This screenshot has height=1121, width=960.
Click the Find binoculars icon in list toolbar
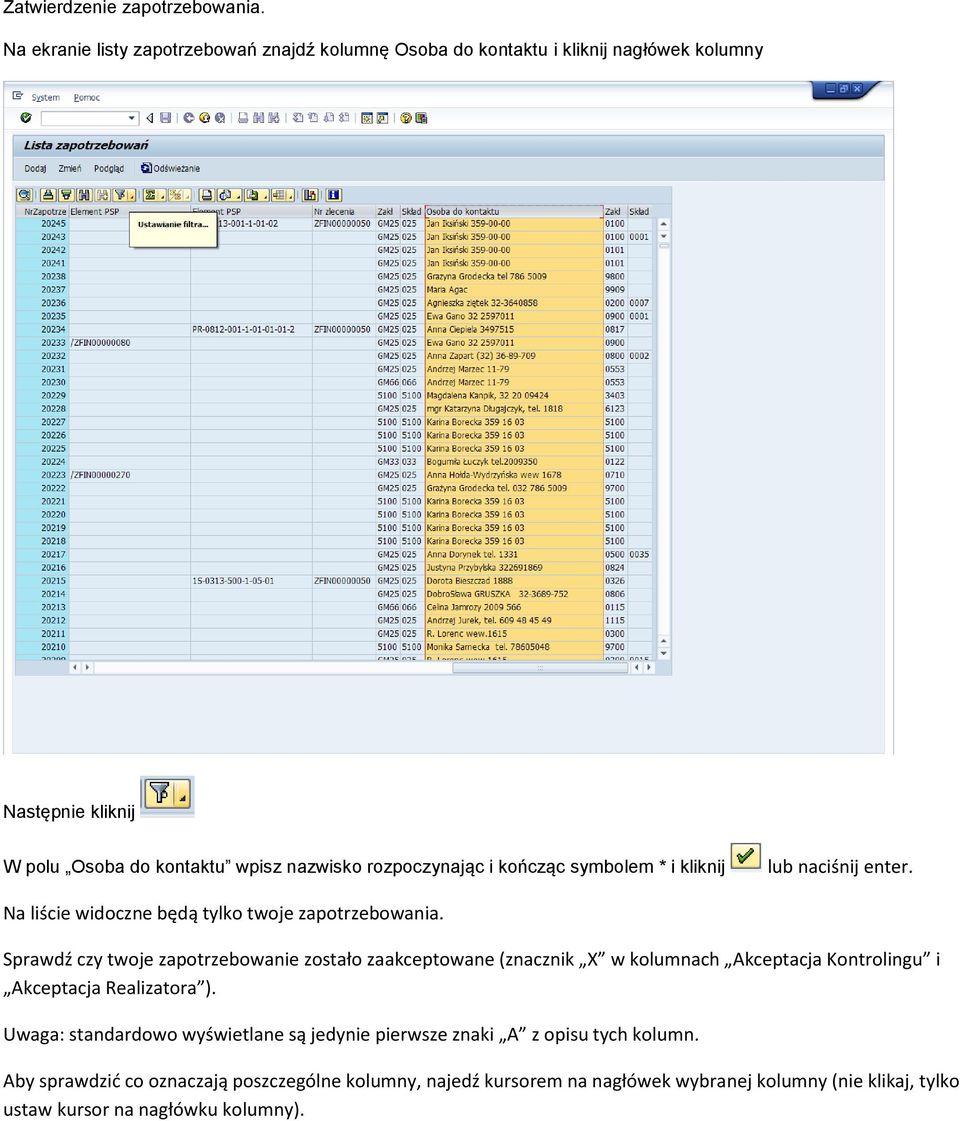pos(84,195)
